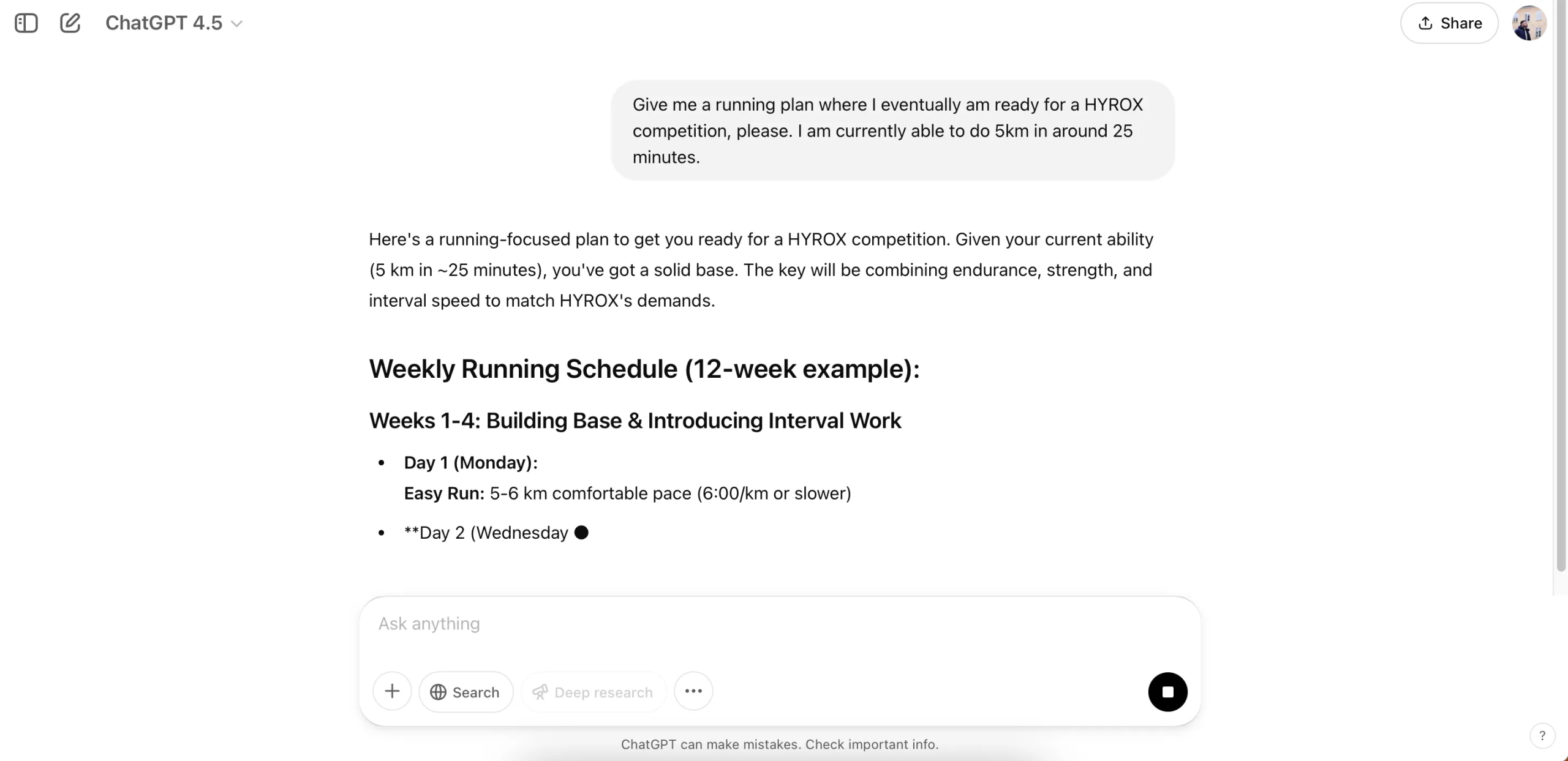The width and height of the screenshot is (1568, 761).
Task: Click the Deep research rocket icon
Action: click(x=540, y=692)
